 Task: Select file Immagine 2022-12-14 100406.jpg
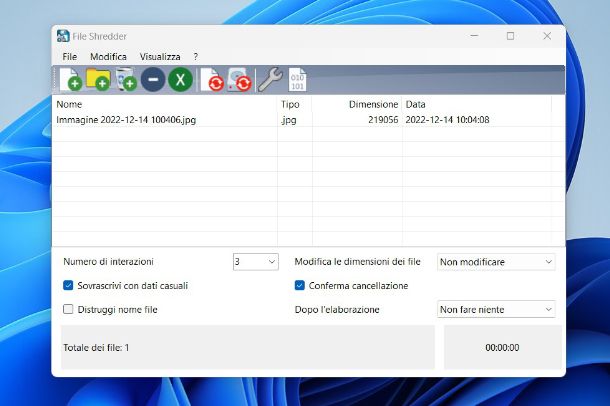126,120
